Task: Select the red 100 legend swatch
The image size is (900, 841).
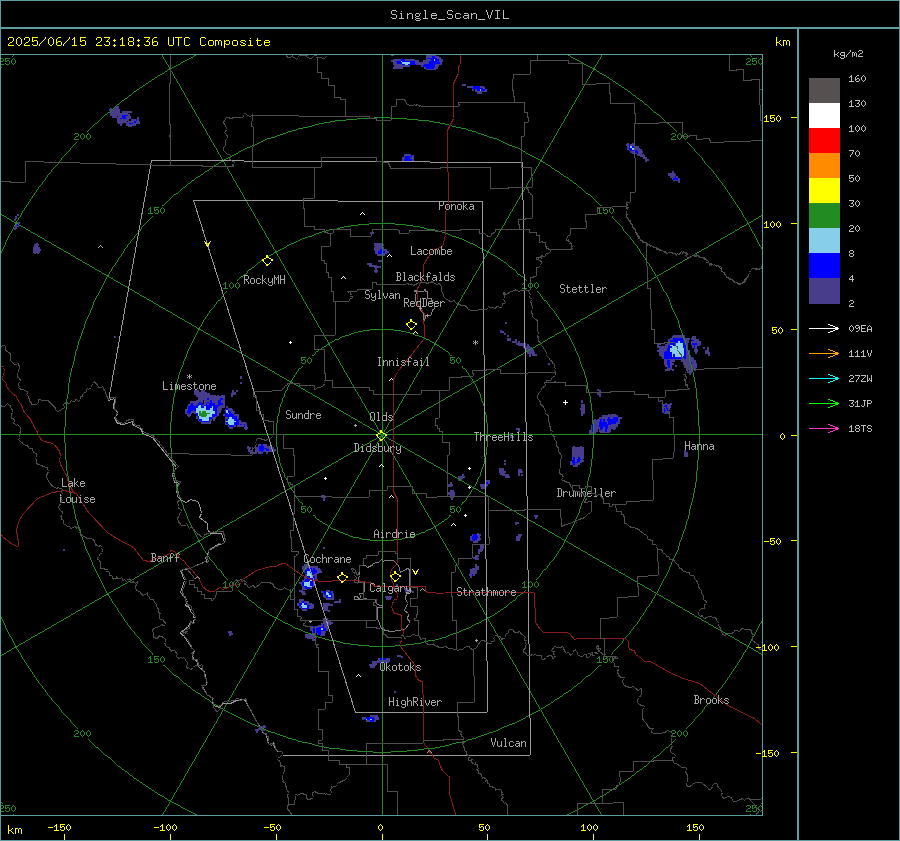Action: point(824,141)
